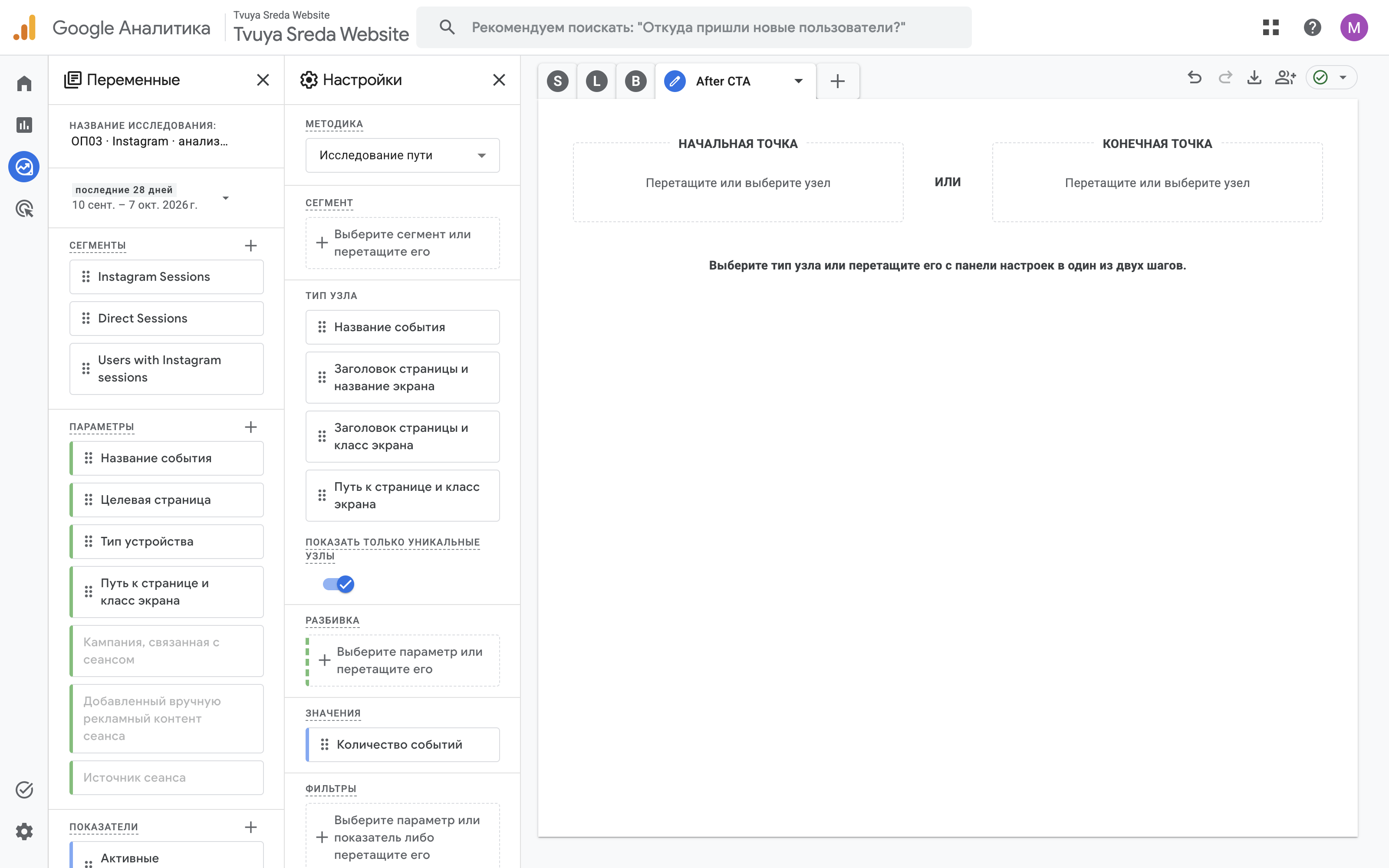Choose Название события node type

(x=402, y=327)
